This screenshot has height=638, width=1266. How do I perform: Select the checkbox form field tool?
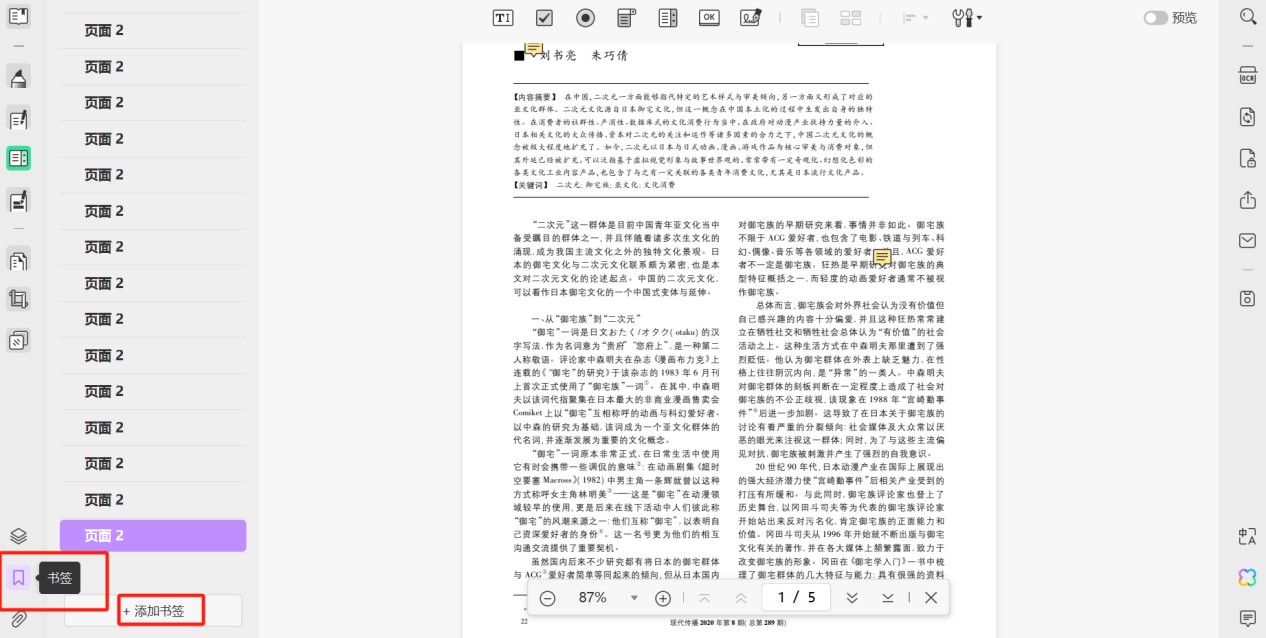point(544,17)
